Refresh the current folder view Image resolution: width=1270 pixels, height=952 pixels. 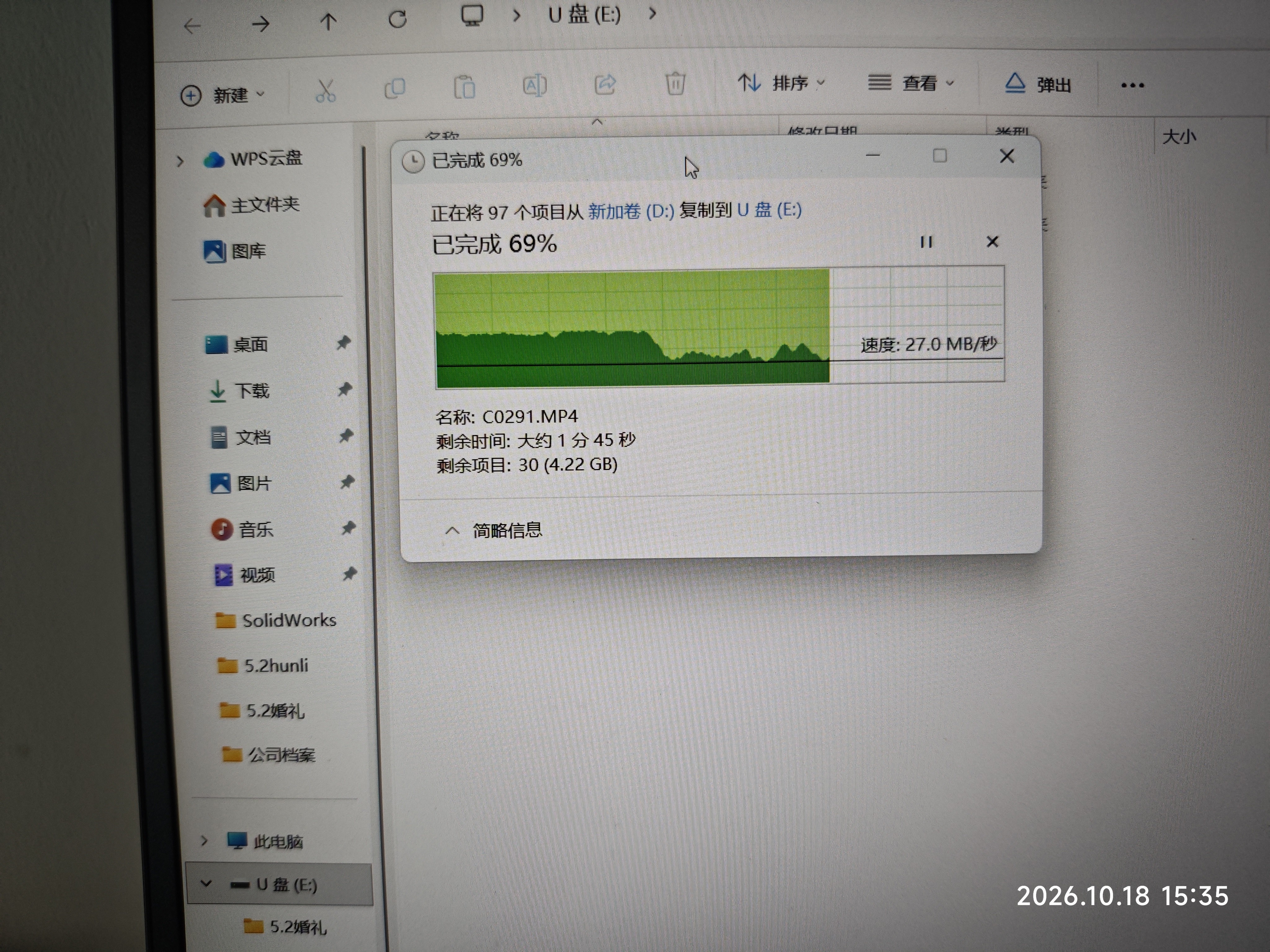tap(397, 20)
